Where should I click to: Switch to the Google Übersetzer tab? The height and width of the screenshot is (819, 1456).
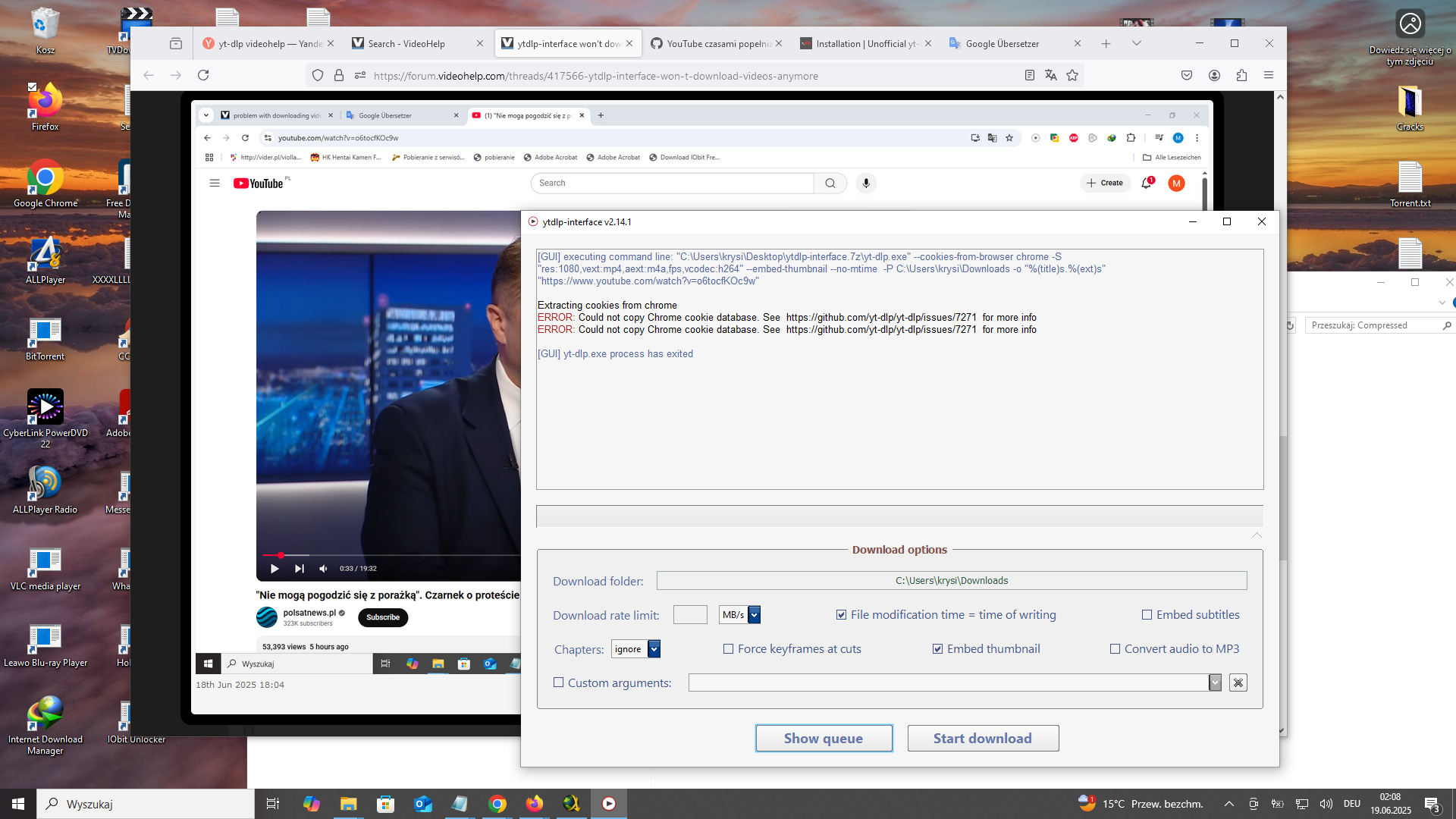(1002, 43)
